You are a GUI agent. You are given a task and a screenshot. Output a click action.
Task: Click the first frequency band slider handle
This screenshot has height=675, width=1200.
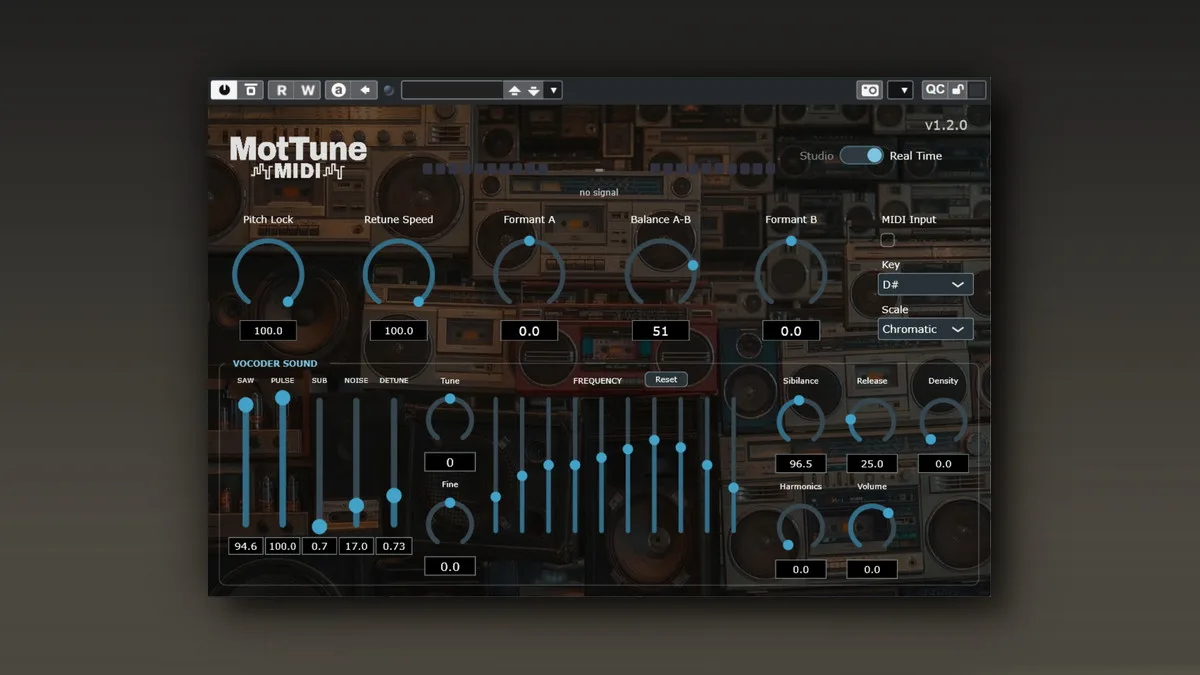click(495, 497)
